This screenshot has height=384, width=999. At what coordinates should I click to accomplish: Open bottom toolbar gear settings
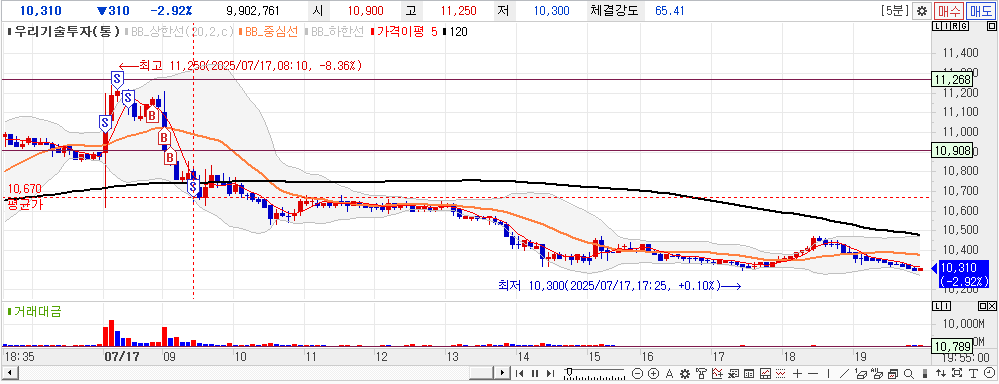coord(685,373)
